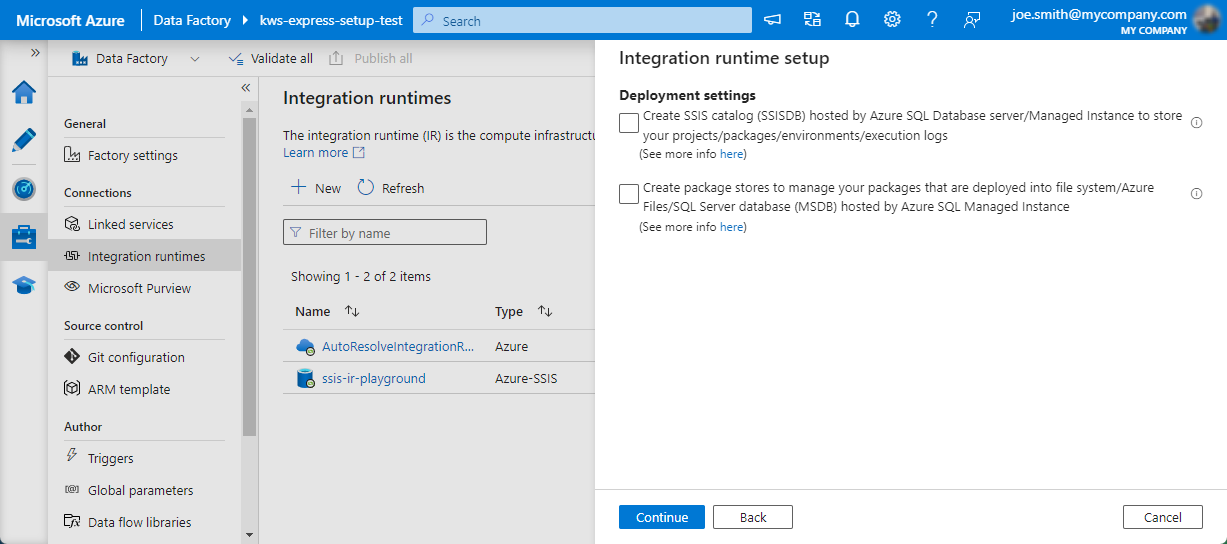Click the Manage menu scrollbar

coord(249,275)
